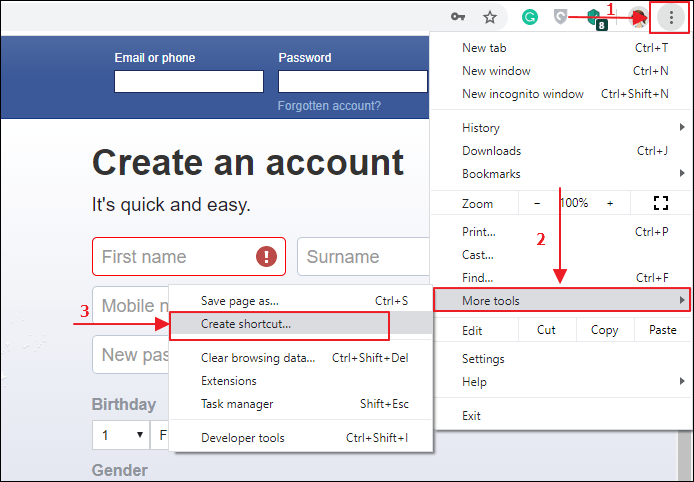This screenshot has width=694, height=482.
Task: Click Paste in the Edit row
Action: (x=663, y=330)
